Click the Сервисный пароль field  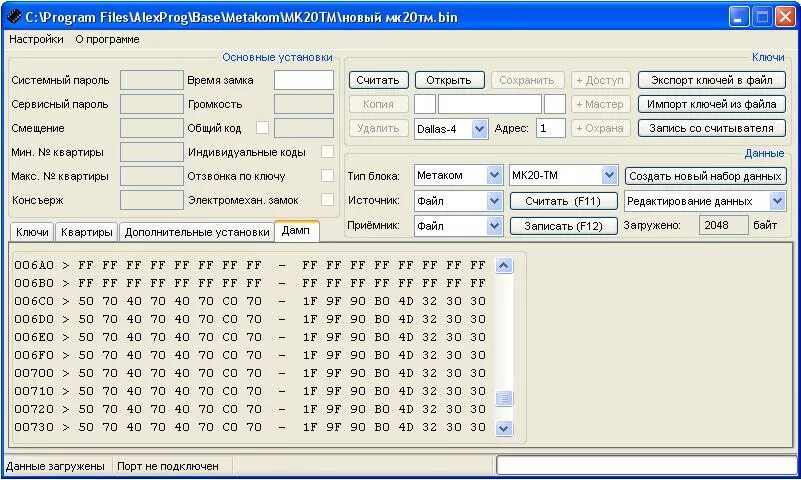[152, 104]
